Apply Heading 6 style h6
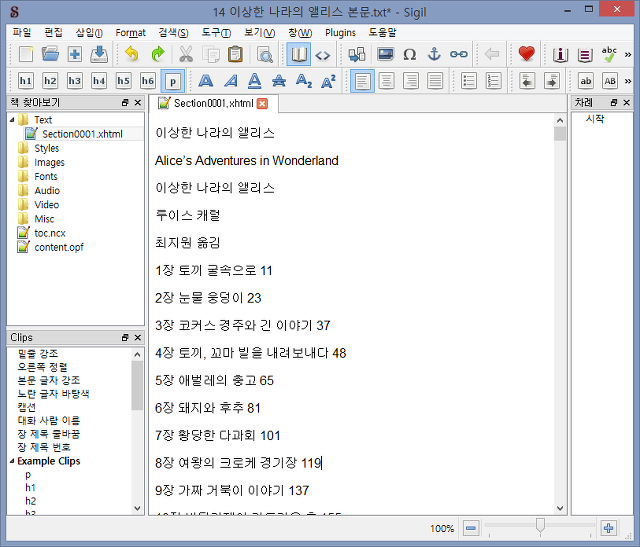640x547 pixels. coord(148,81)
